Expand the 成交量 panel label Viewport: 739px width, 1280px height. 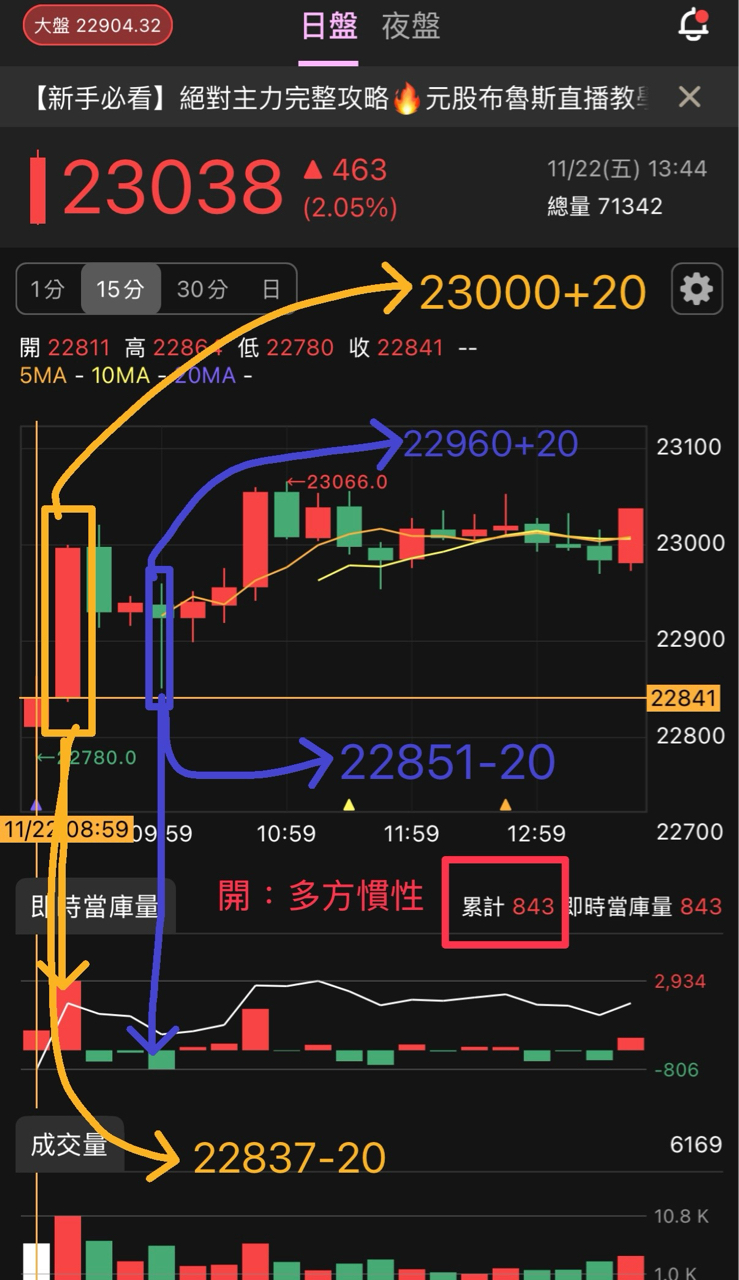[x=69, y=1145]
